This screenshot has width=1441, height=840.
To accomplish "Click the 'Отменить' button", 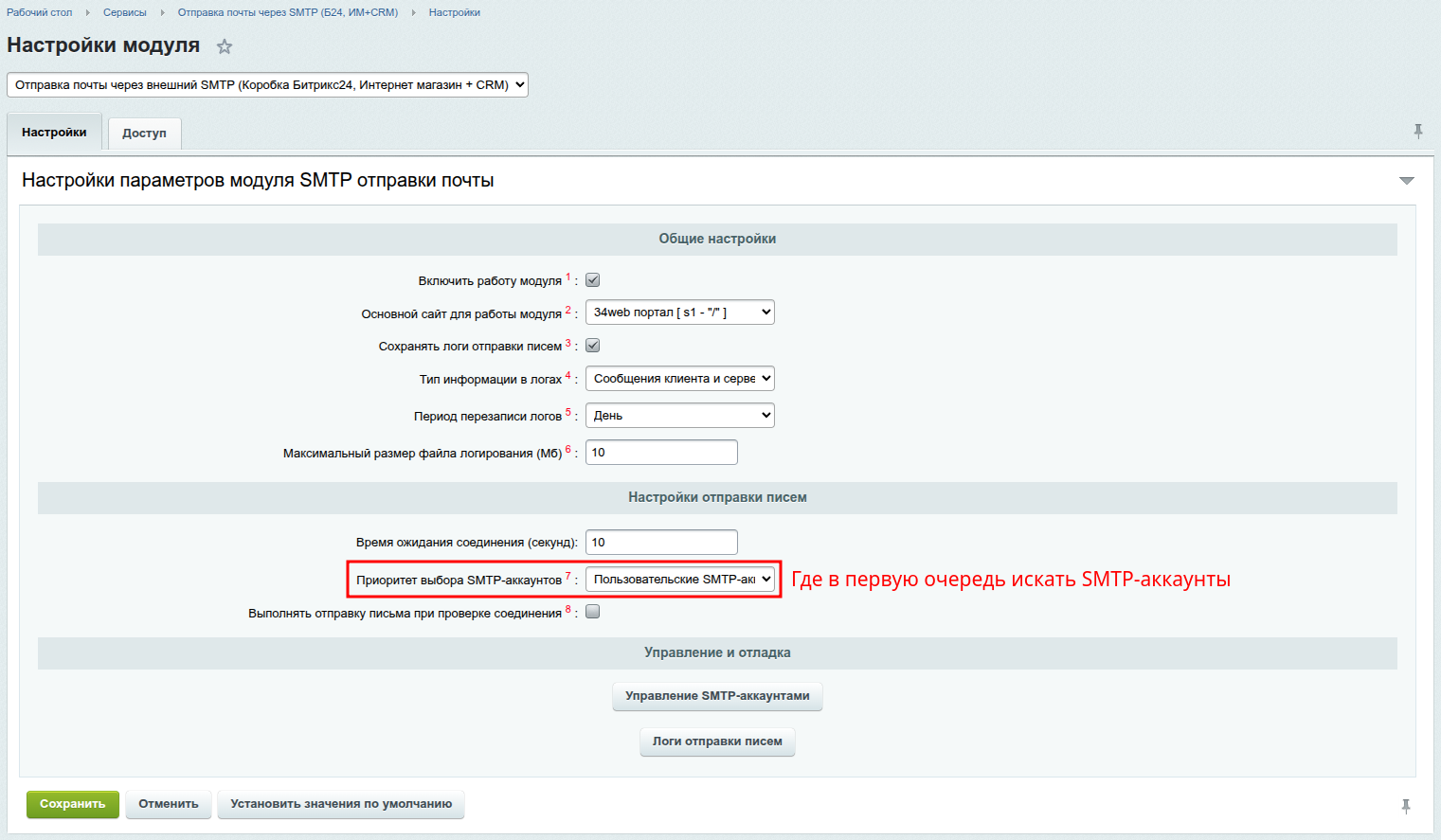I will [169, 804].
